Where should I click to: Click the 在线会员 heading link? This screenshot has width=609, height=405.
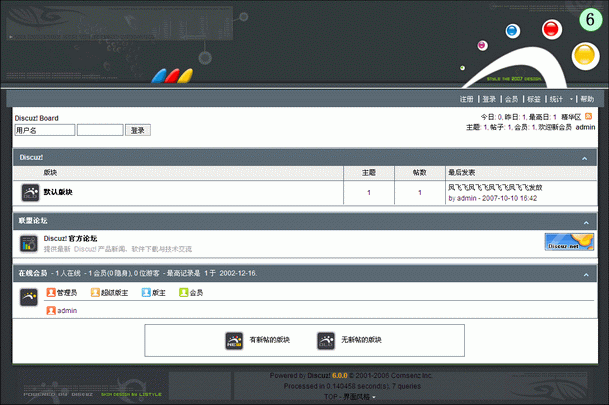[x=33, y=273]
